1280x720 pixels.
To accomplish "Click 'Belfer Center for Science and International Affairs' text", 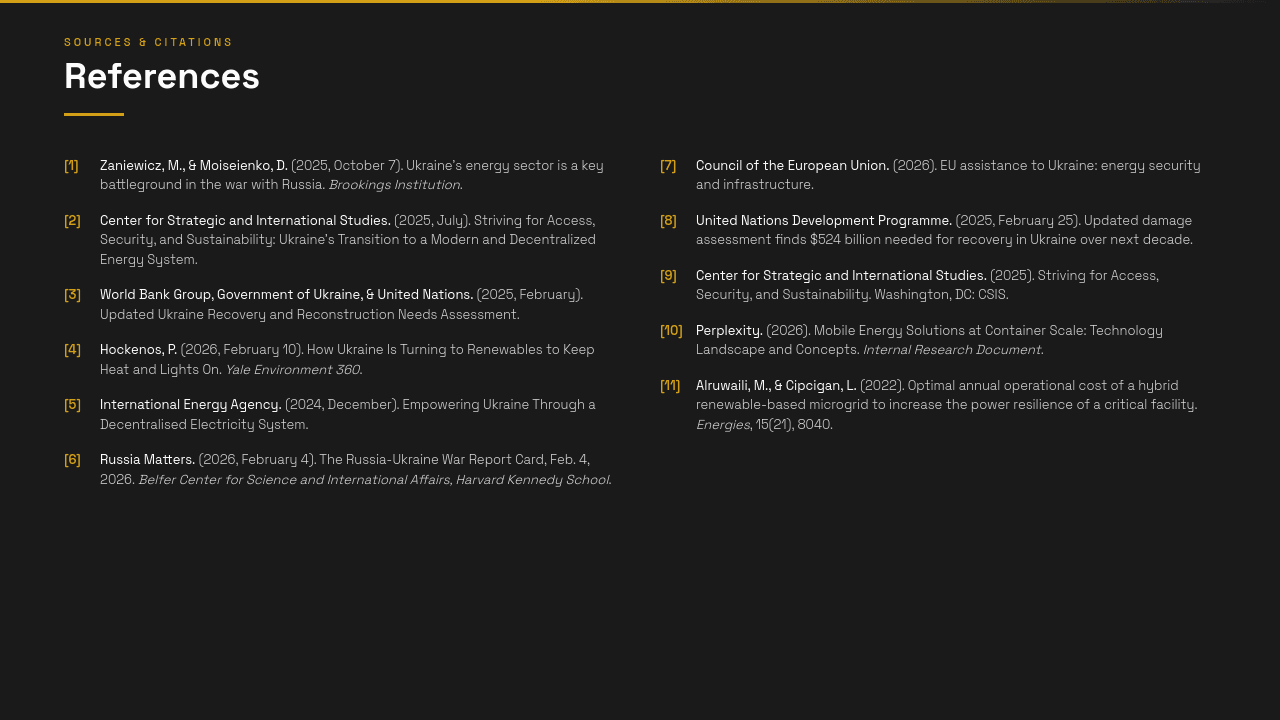I will click(294, 480).
